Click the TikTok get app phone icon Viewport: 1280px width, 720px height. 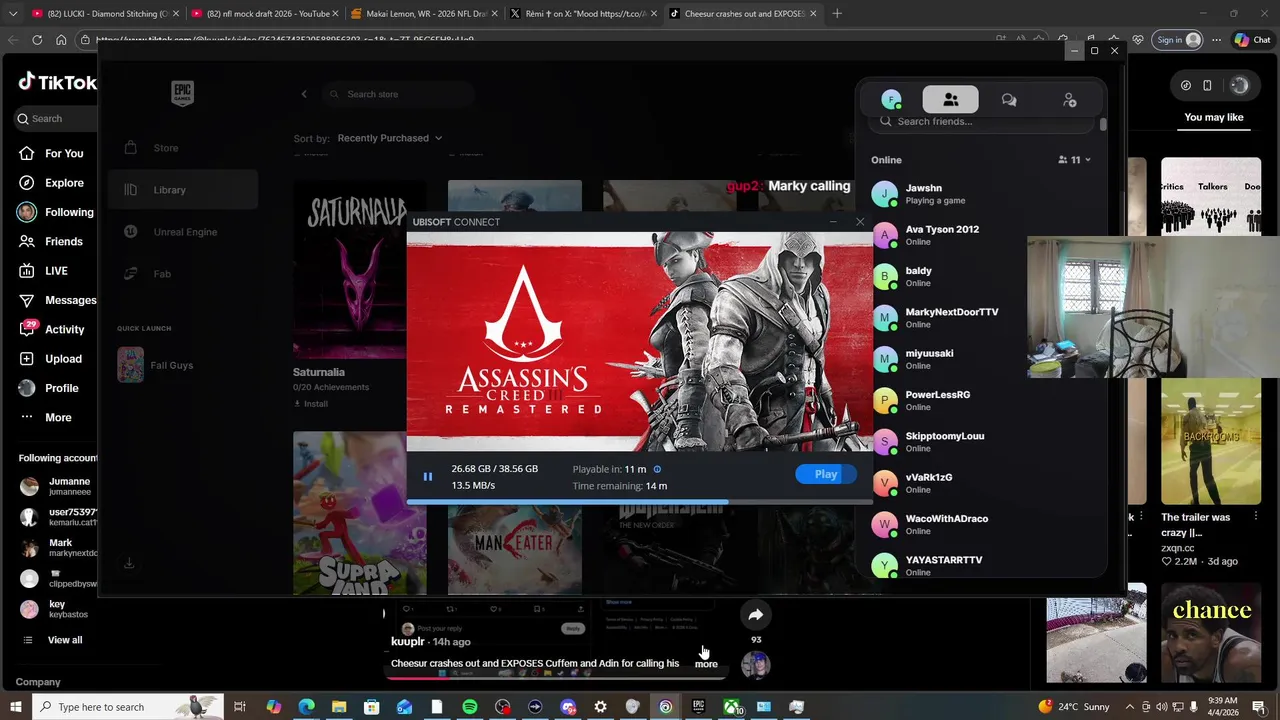pos(1207,85)
